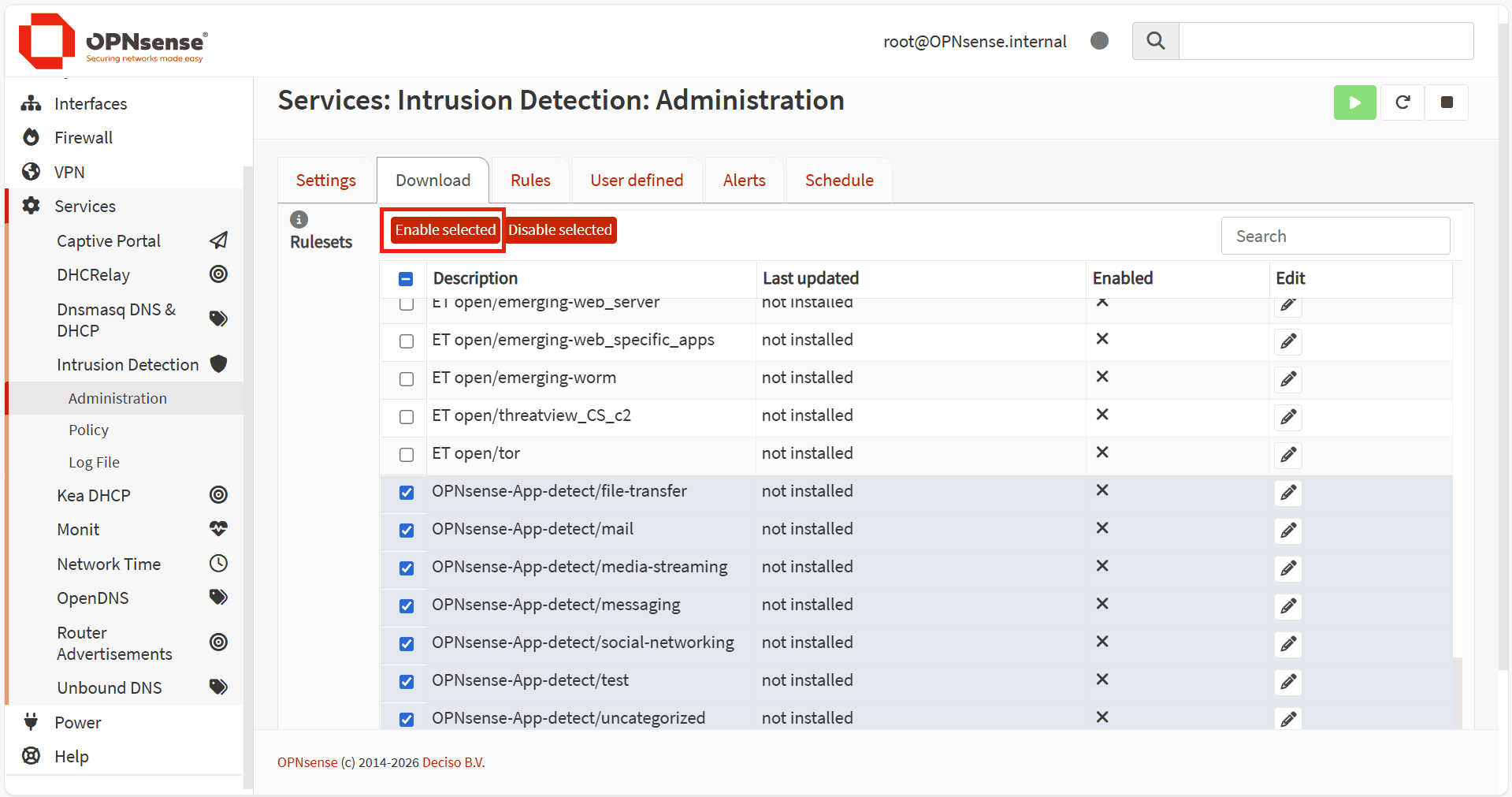
Task: Switch to the Alerts tab
Action: coord(744,181)
